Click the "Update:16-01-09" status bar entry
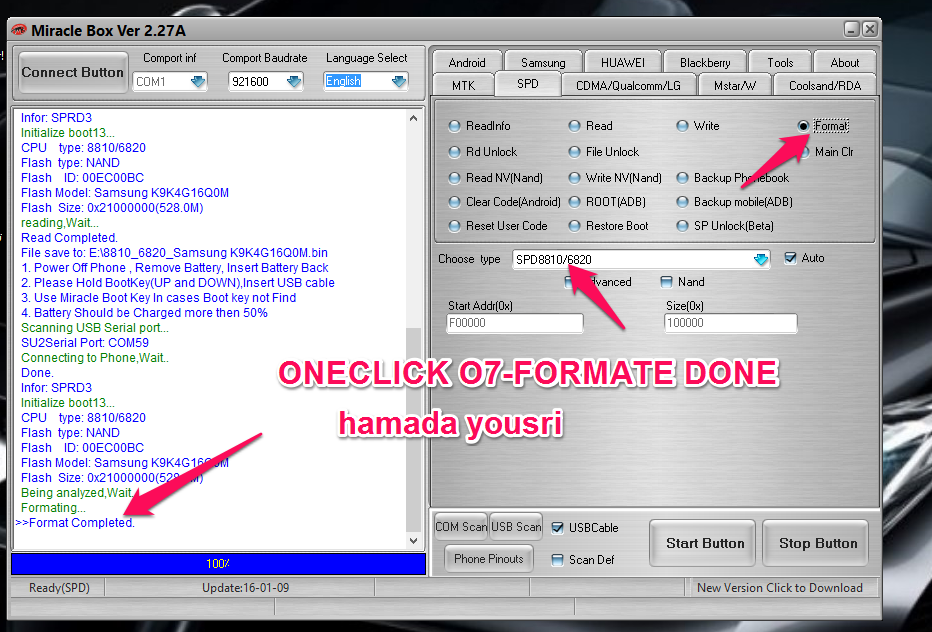The height and width of the screenshot is (632, 932). click(245, 588)
